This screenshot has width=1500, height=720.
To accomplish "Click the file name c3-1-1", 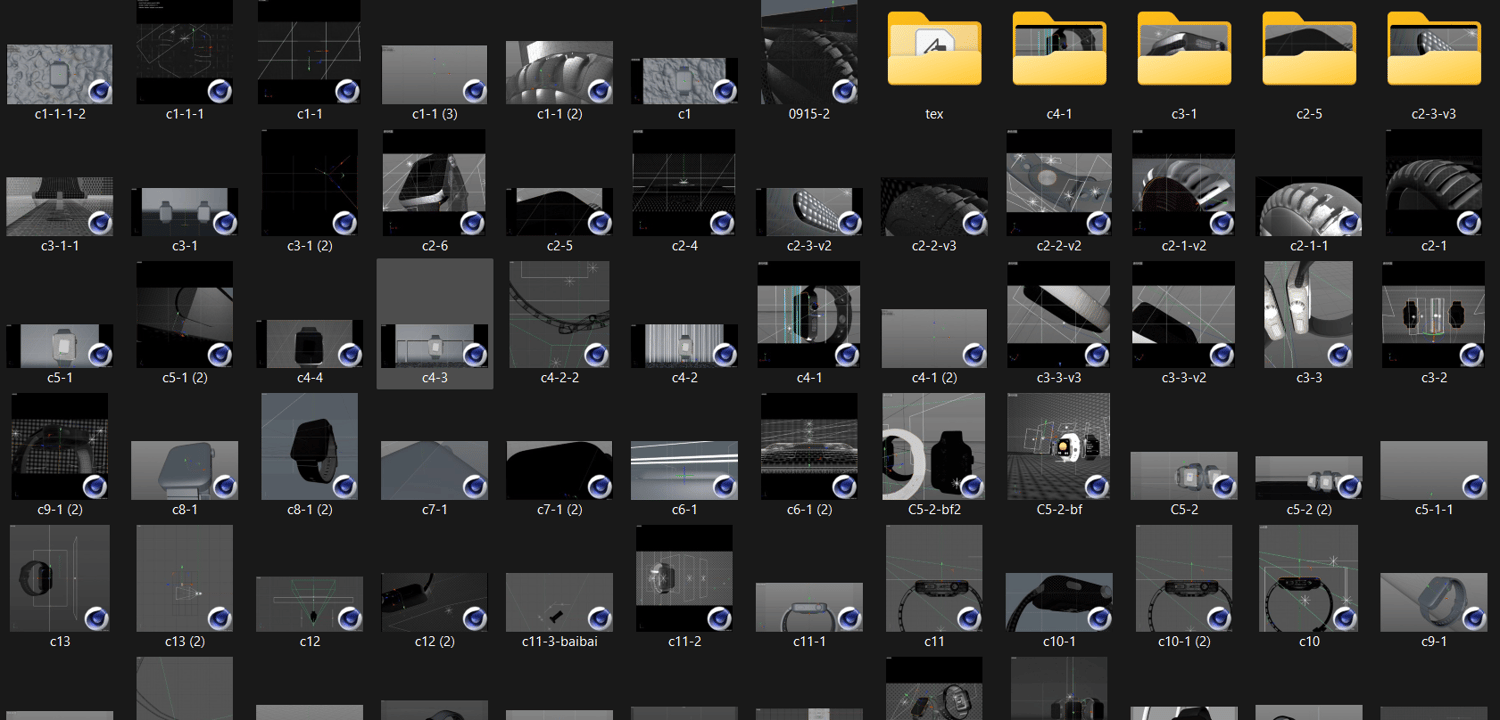I will point(60,246).
